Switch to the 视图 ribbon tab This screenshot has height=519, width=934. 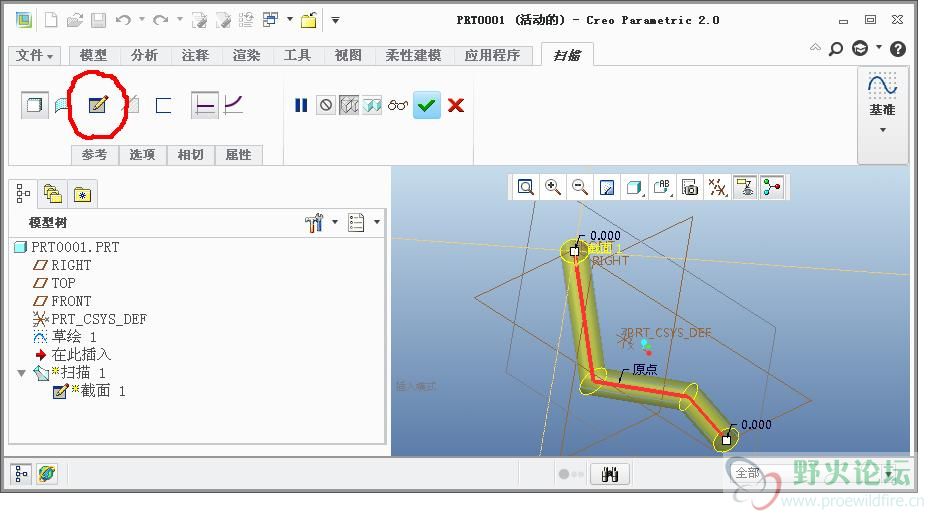[348, 55]
